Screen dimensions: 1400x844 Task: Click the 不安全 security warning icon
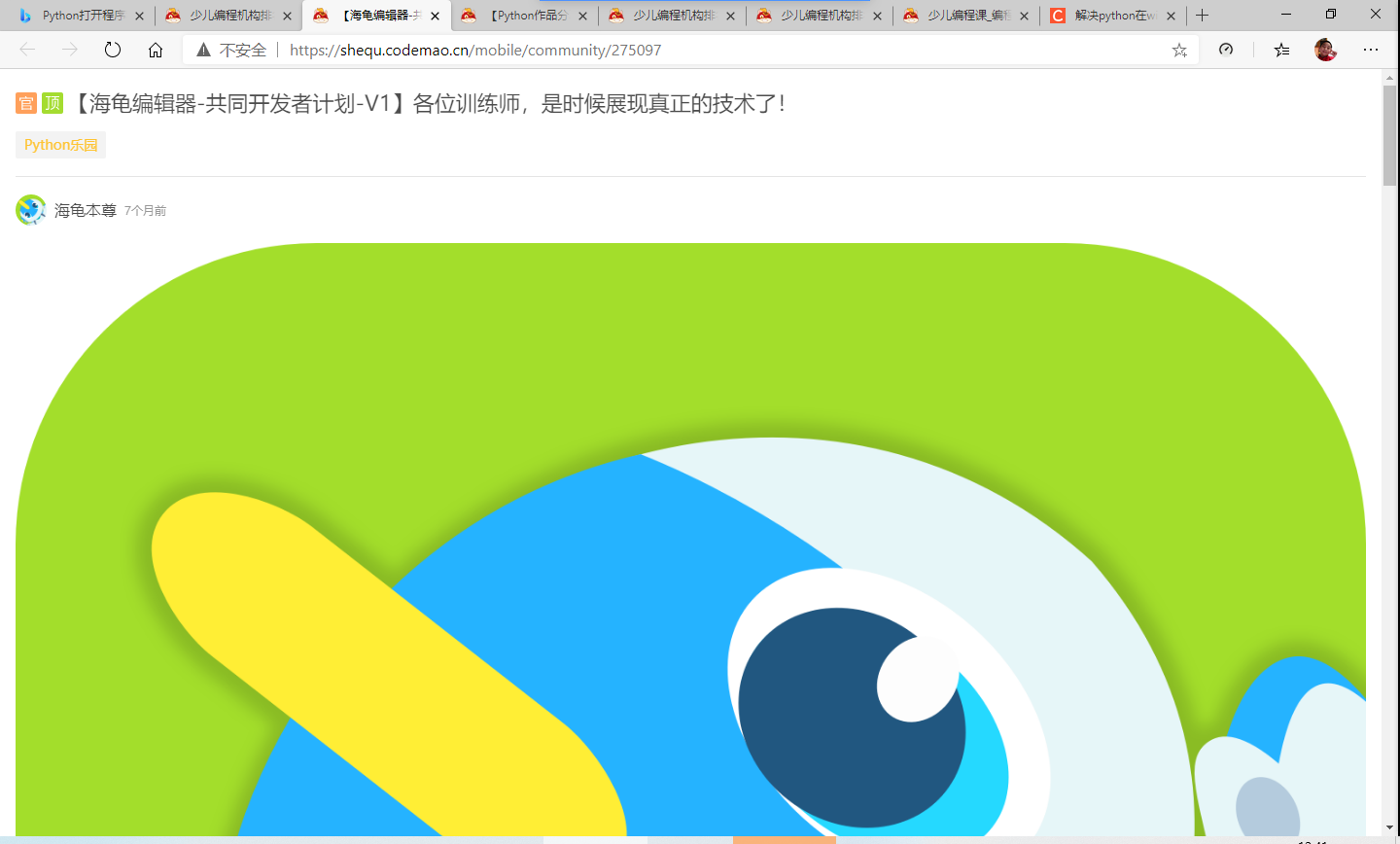click(203, 50)
